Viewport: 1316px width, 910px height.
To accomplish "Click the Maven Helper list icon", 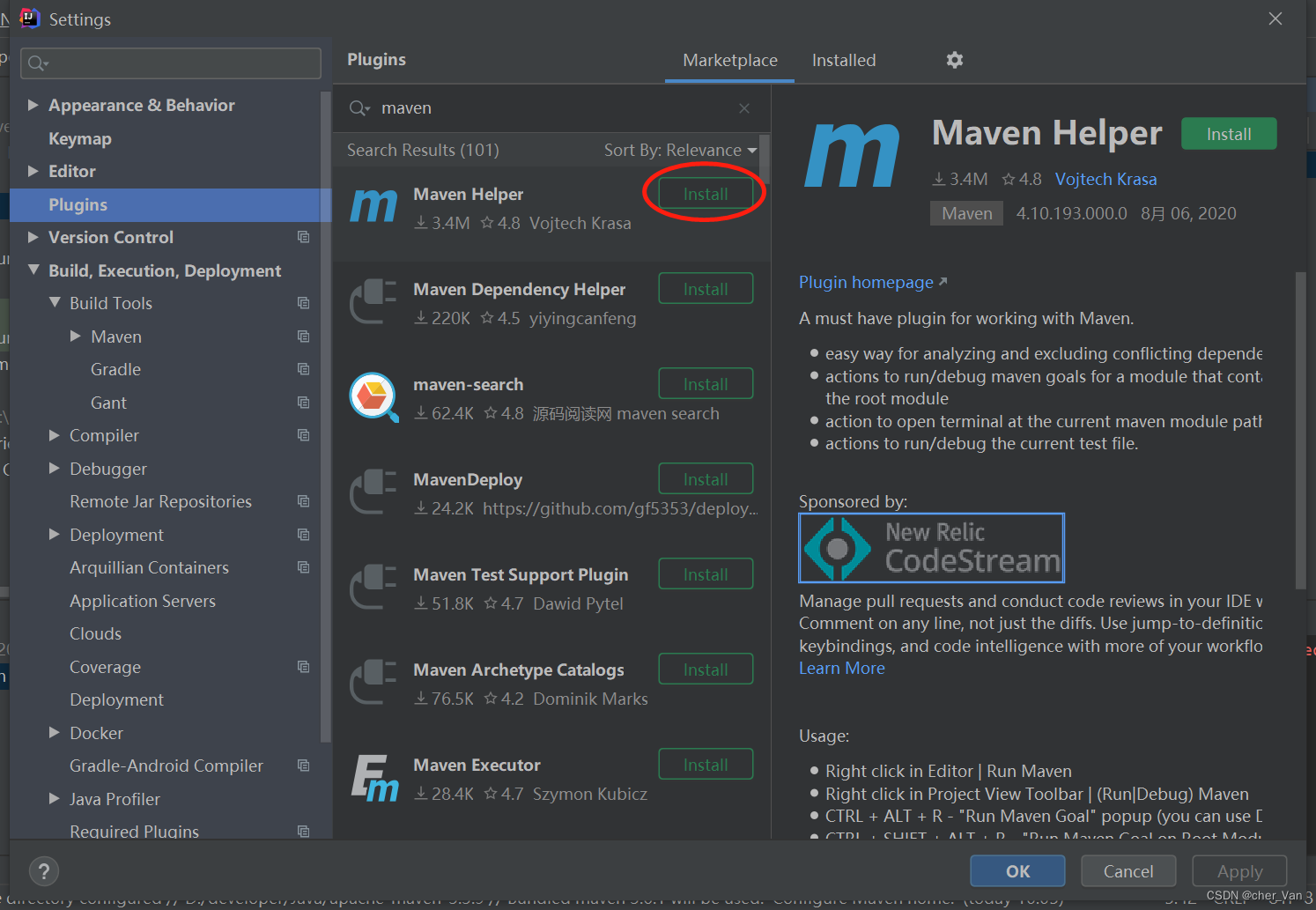I will (374, 206).
